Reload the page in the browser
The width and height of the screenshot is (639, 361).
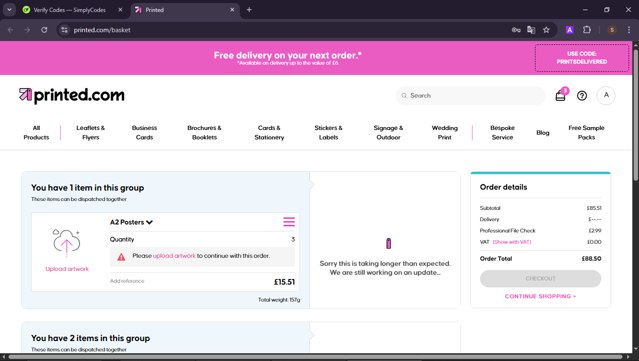pos(44,30)
